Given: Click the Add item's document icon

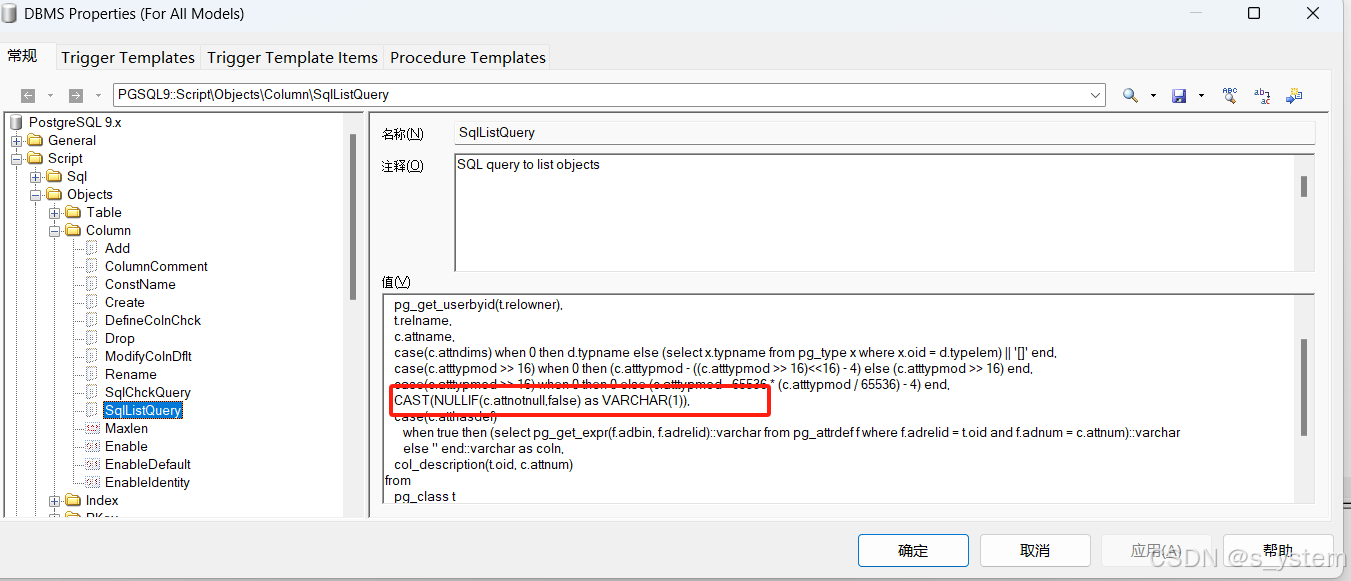Looking at the screenshot, I should click(x=92, y=248).
